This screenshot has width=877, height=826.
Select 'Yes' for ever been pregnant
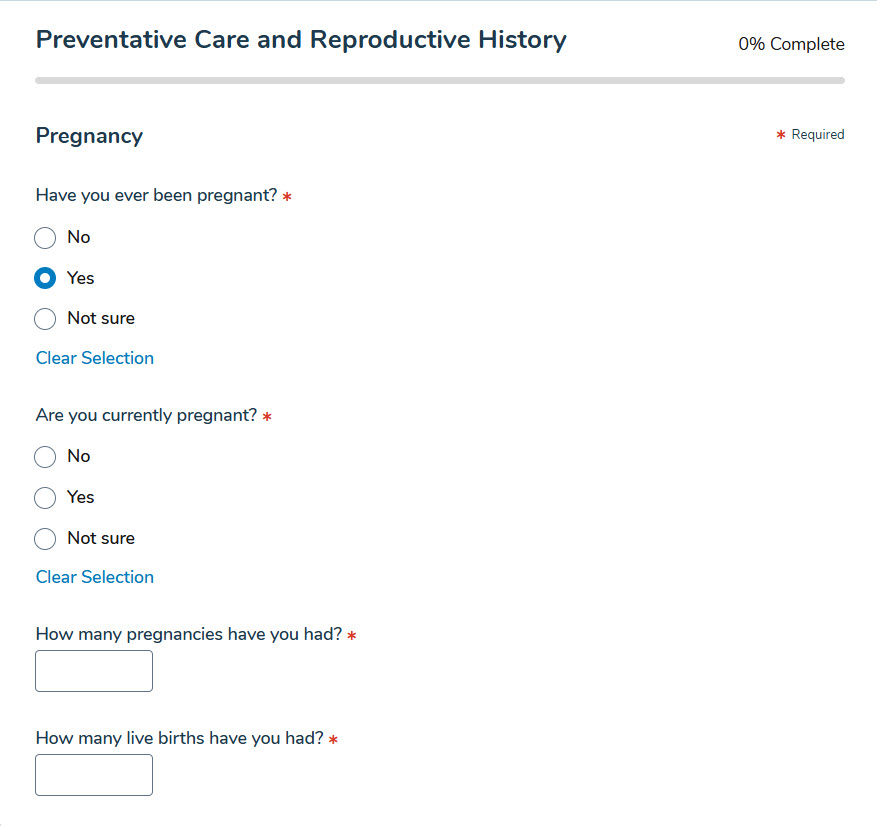pos(45,278)
